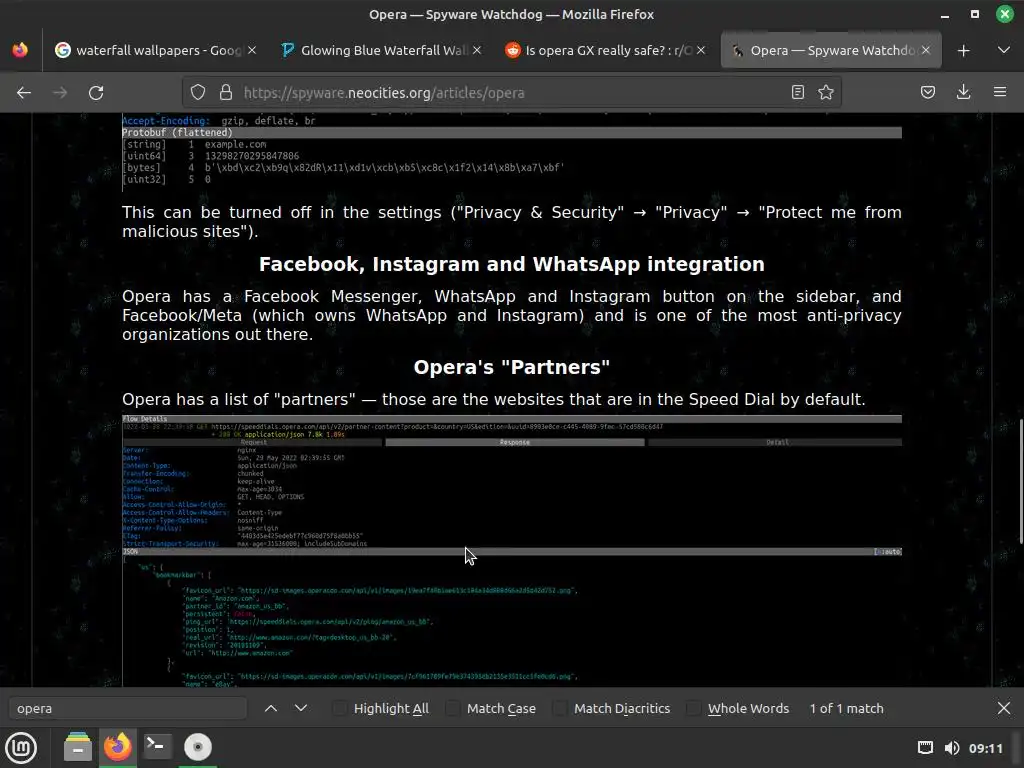
Task: Open the downloads panel
Action: [x=963, y=92]
